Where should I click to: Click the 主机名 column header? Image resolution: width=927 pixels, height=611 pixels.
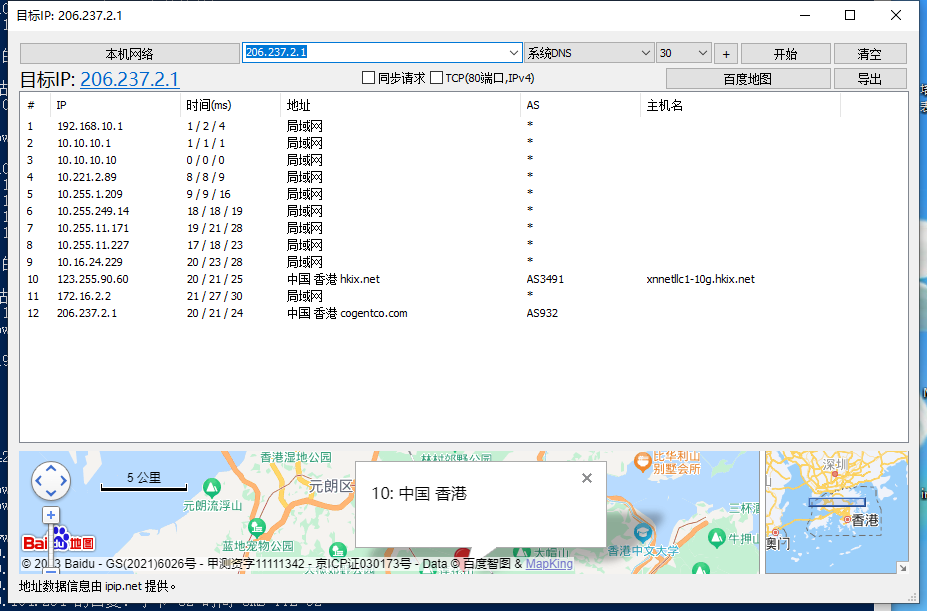(x=665, y=106)
